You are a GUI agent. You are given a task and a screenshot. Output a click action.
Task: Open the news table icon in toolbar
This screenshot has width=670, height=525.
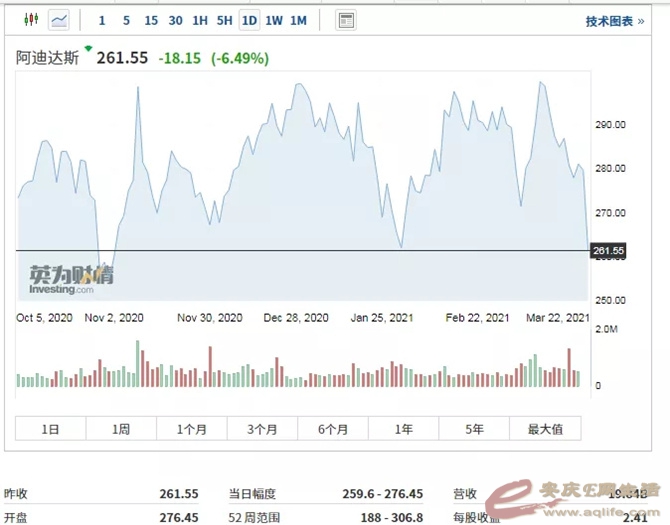(346, 21)
